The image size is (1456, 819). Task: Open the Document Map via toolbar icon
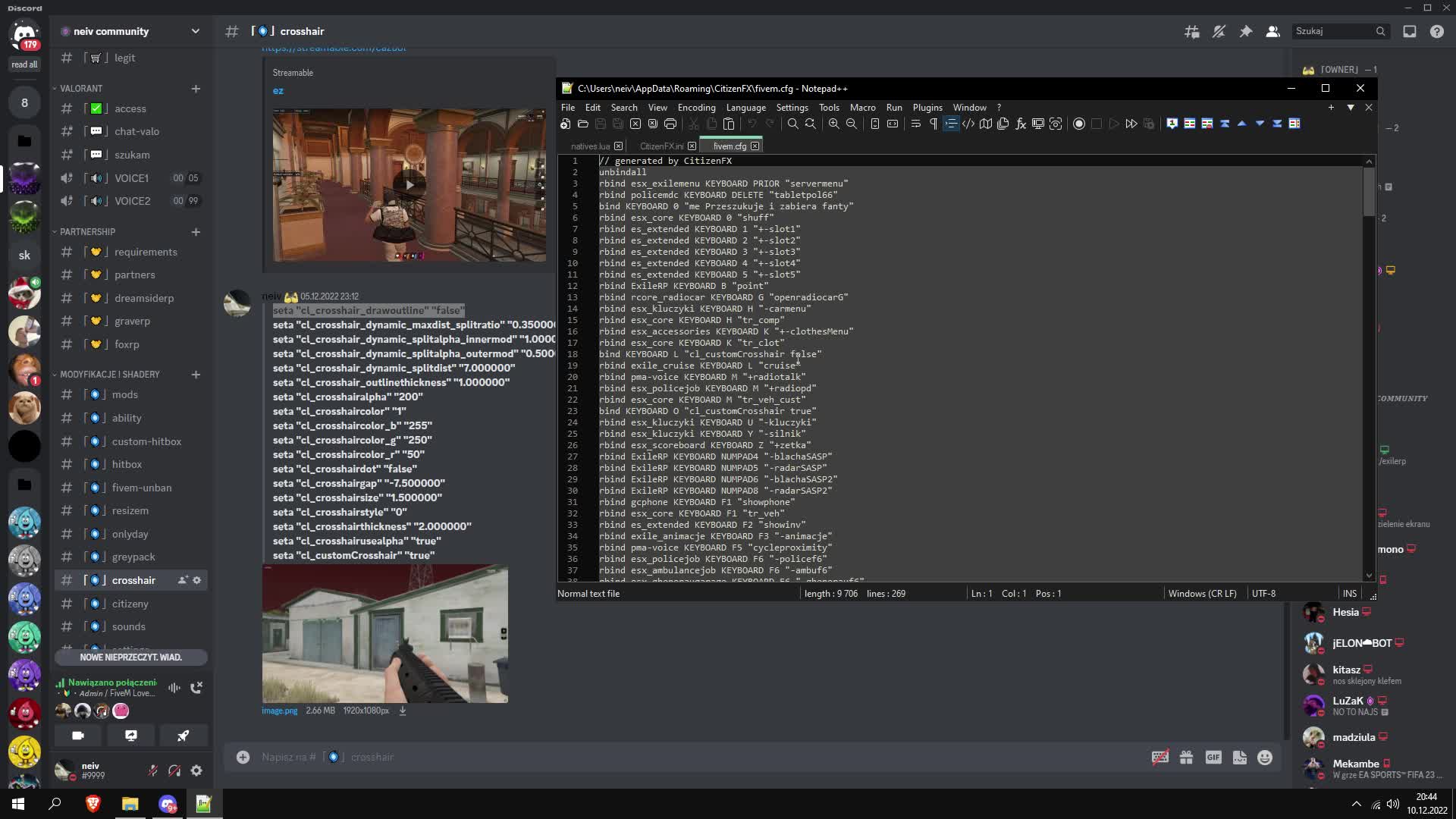pyautogui.click(x=986, y=124)
